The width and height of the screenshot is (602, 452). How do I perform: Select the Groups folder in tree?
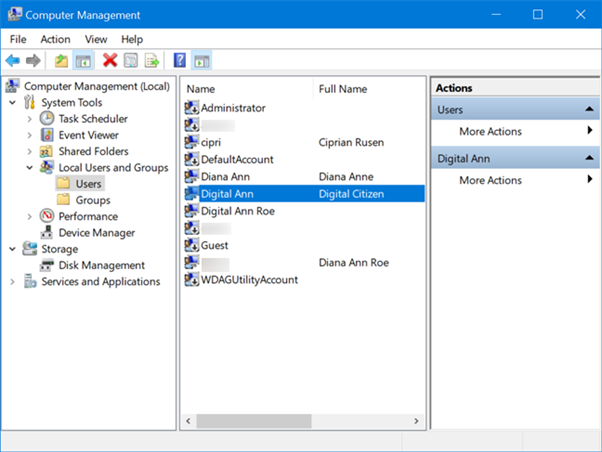pos(92,200)
